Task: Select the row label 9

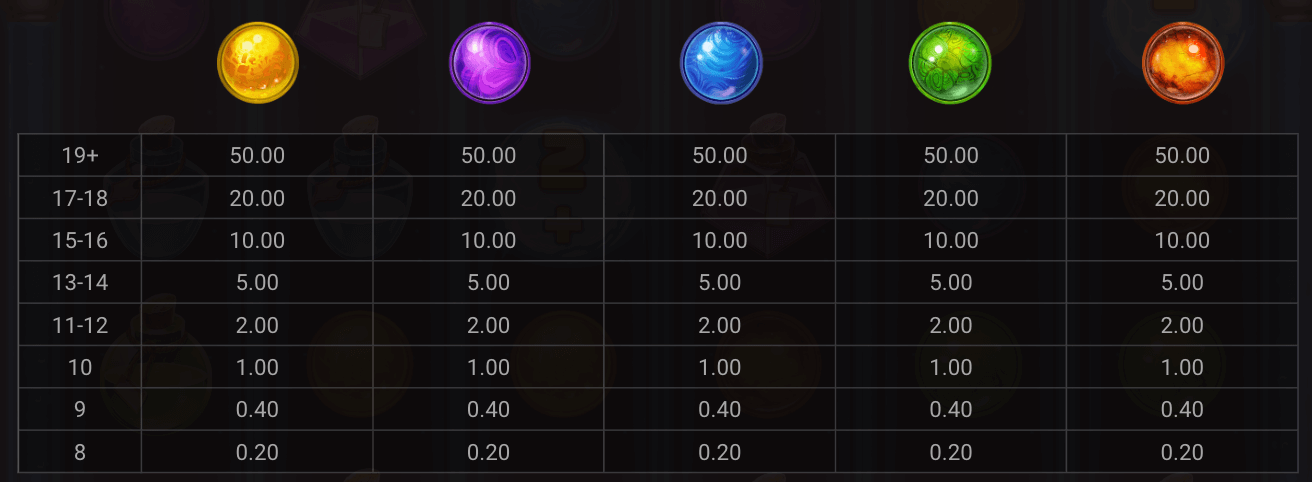Action: pyautogui.click(x=80, y=410)
